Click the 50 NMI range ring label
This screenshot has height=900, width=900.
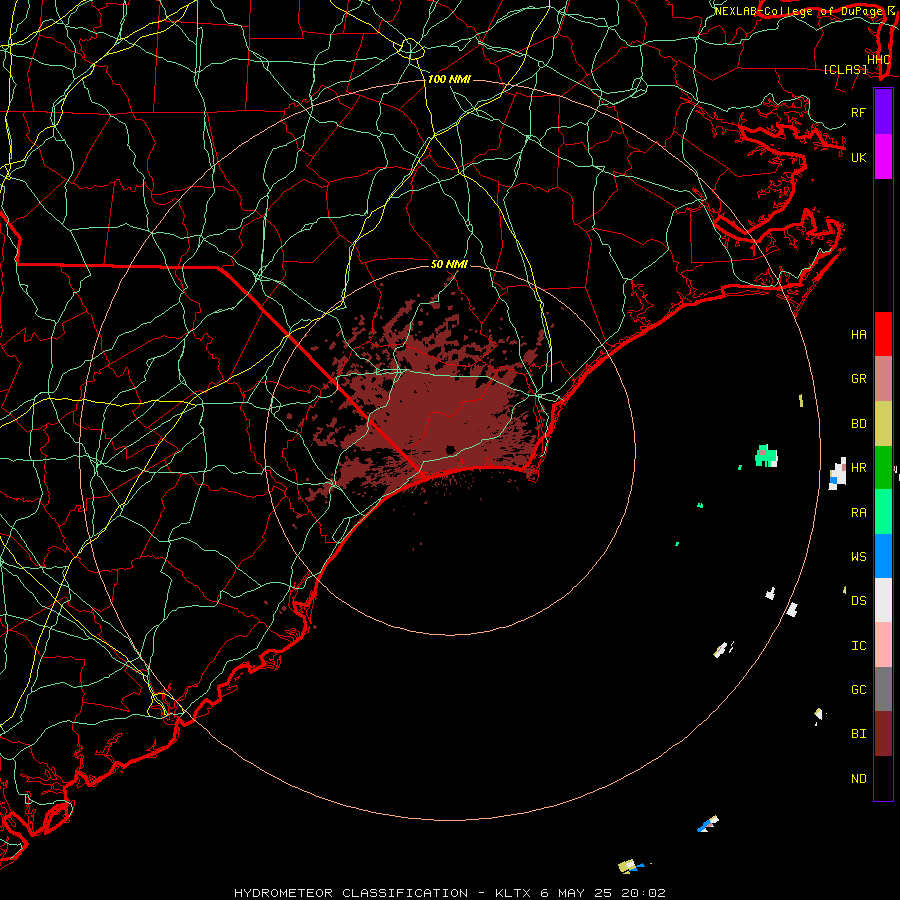(x=449, y=264)
